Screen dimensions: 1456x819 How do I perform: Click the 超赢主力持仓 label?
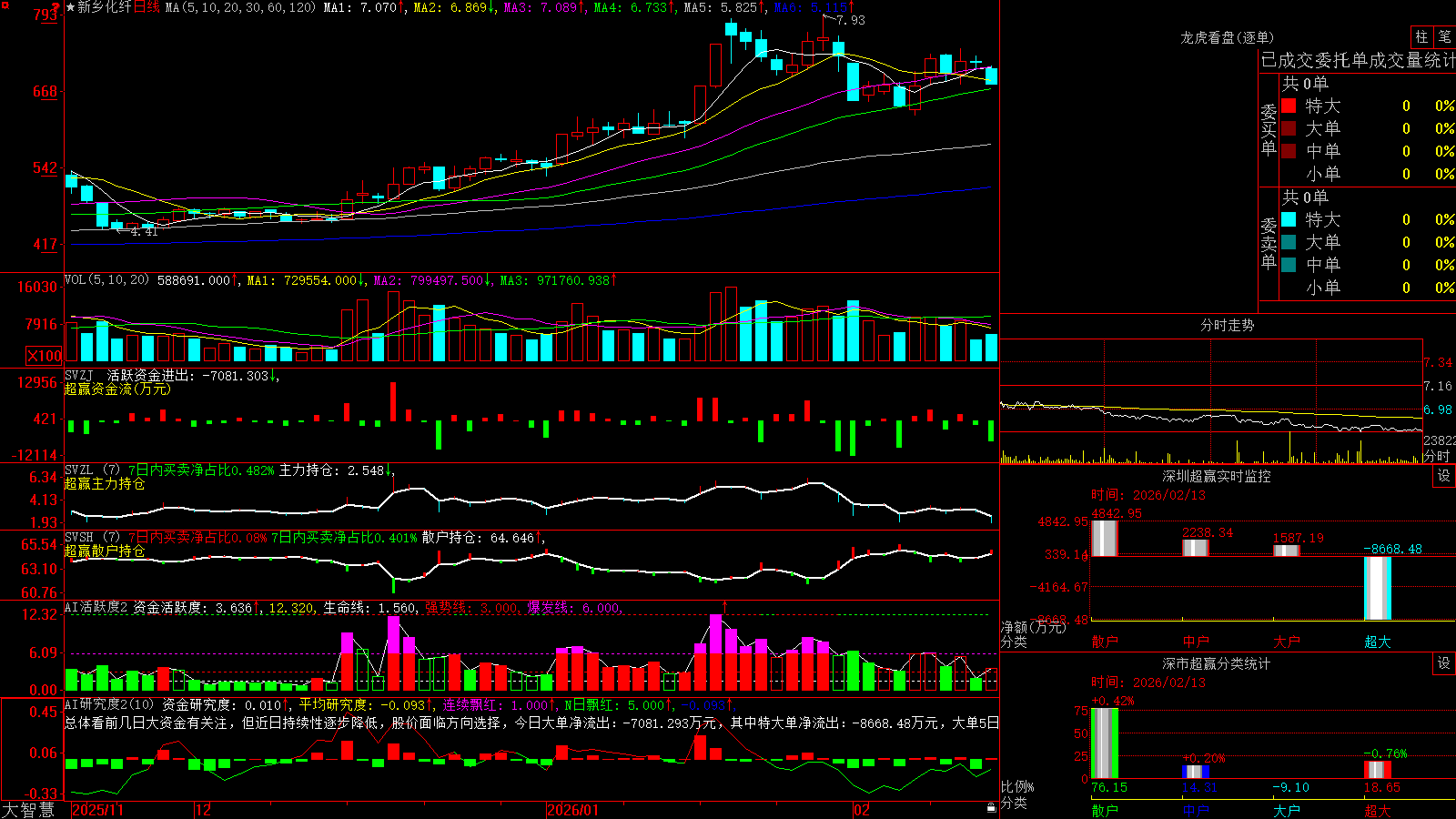pyautogui.click(x=105, y=483)
